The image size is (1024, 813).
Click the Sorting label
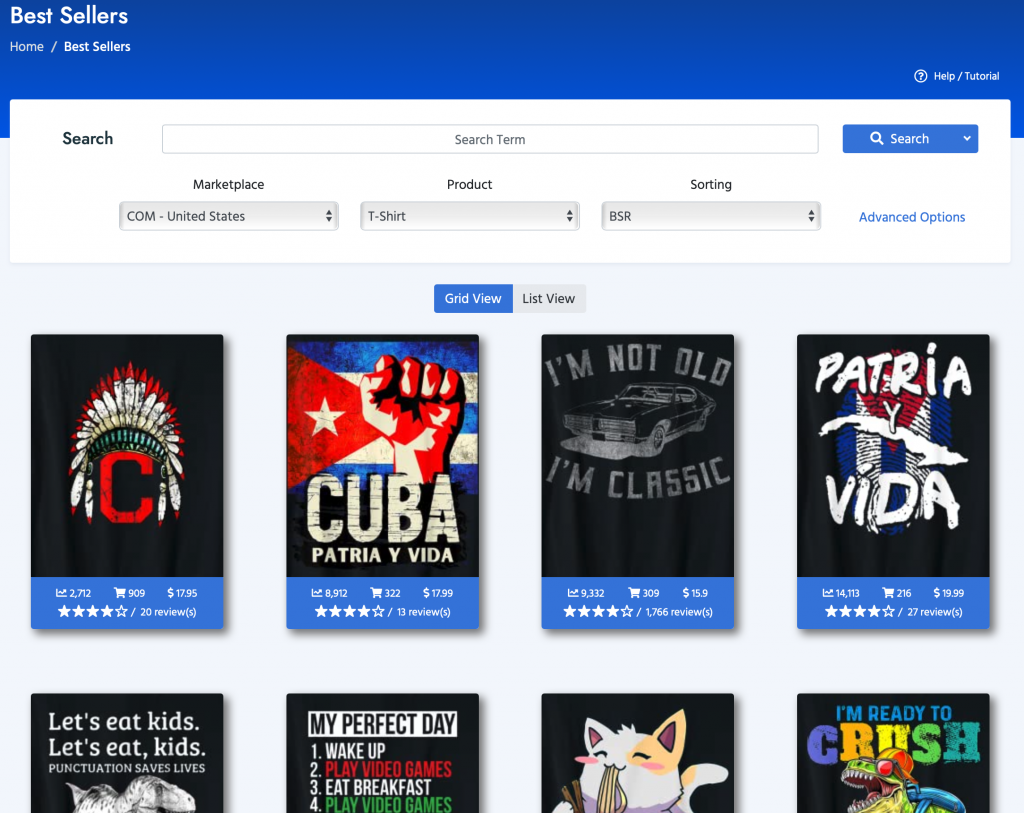pos(711,184)
